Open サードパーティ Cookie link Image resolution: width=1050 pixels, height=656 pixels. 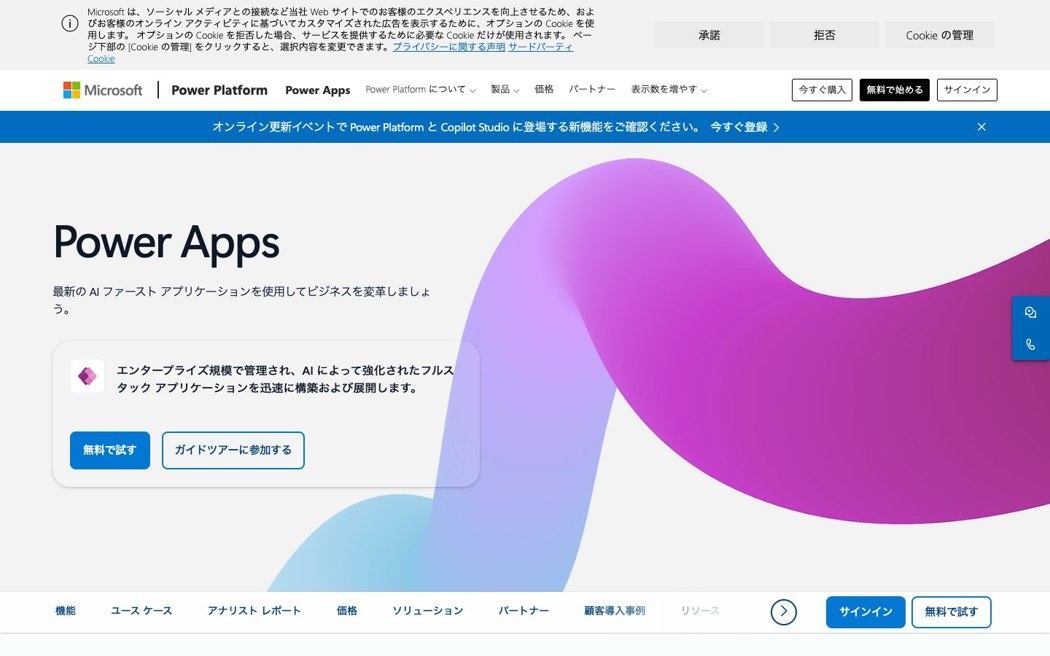click(540, 47)
